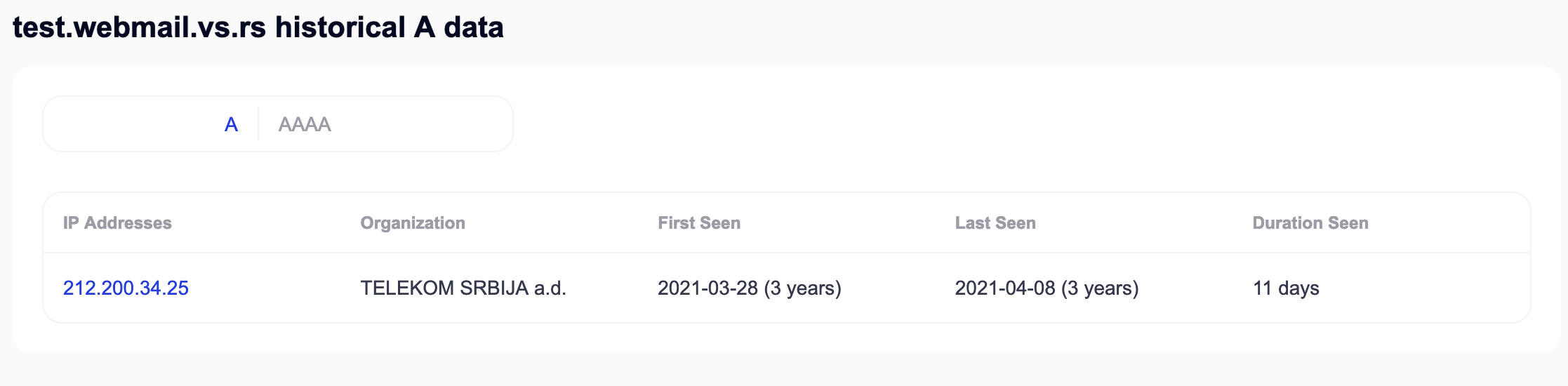This screenshot has width=1568, height=386.
Task: Select the 2021-03-28 first seen date
Action: click(707, 288)
